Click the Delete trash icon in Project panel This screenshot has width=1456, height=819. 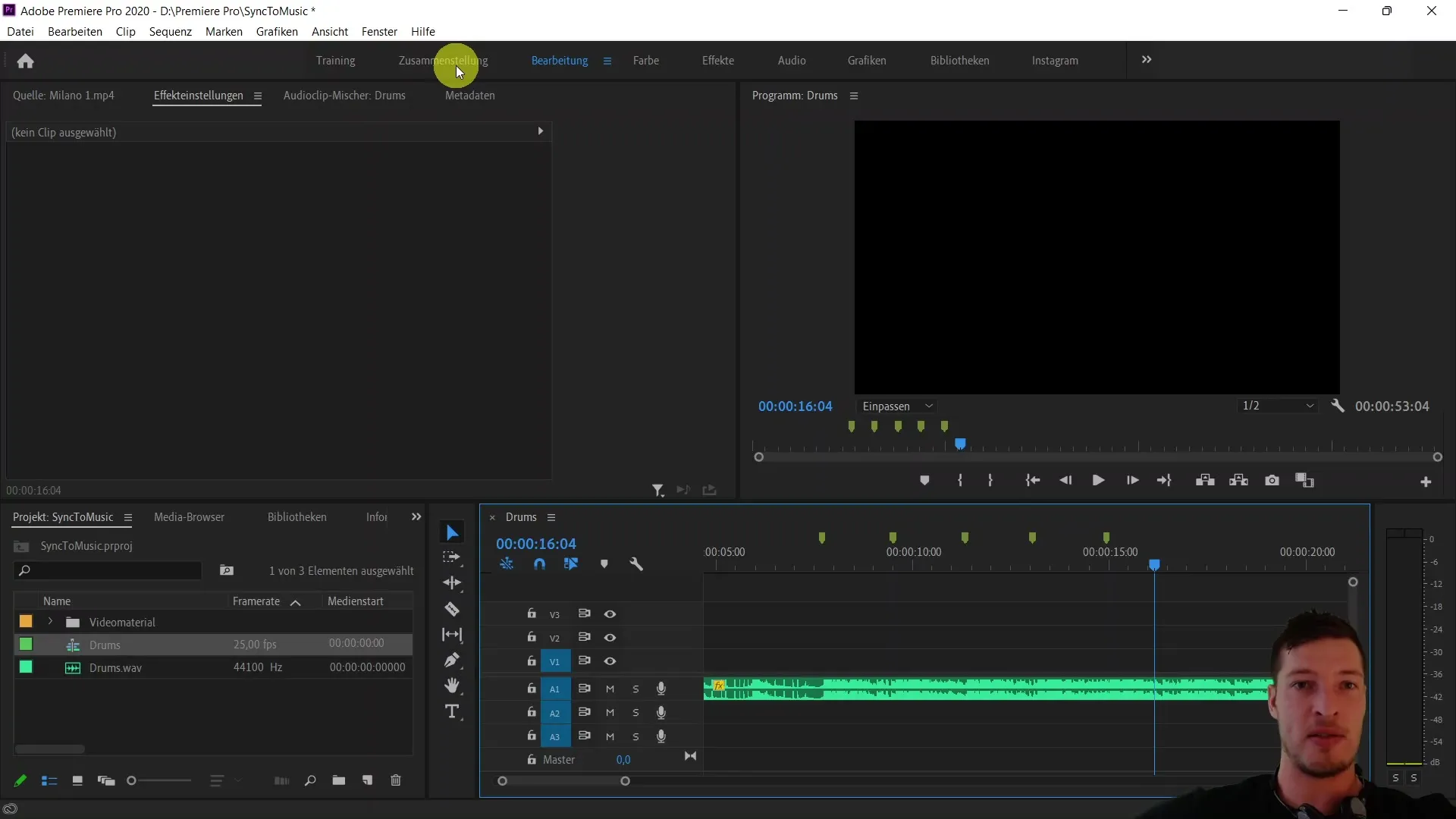(x=396, y=780)
